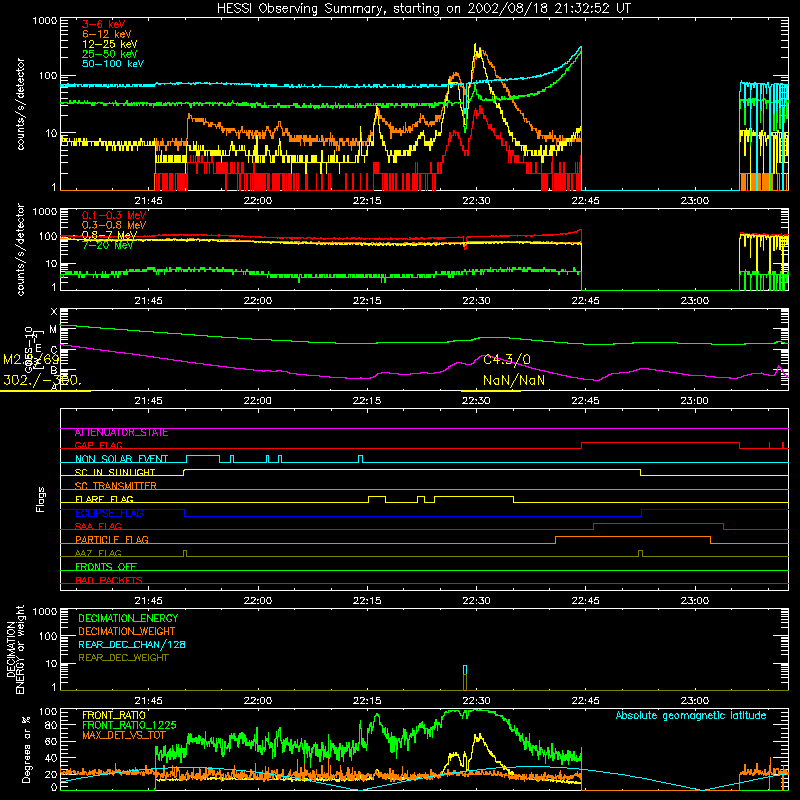Select the REAR_DEC_WEIGHT legend label
800x800 pixels.
[123, 658]
